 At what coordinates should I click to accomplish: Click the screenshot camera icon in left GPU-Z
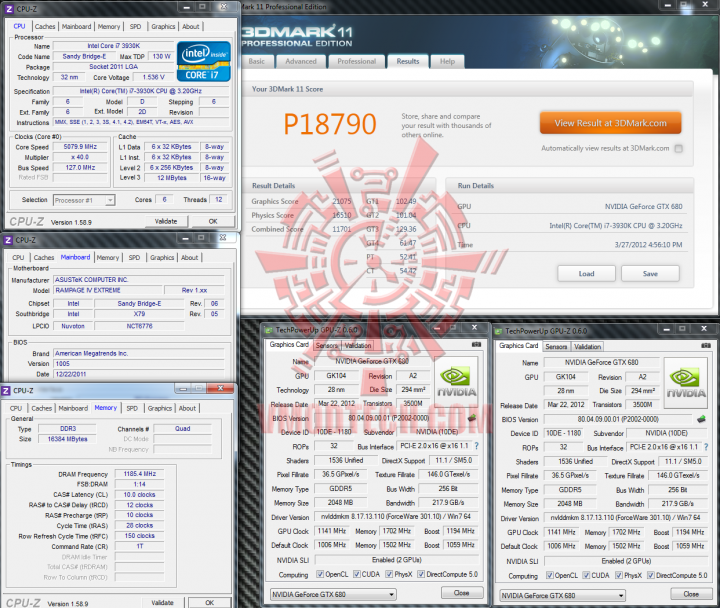click(476, 344)
